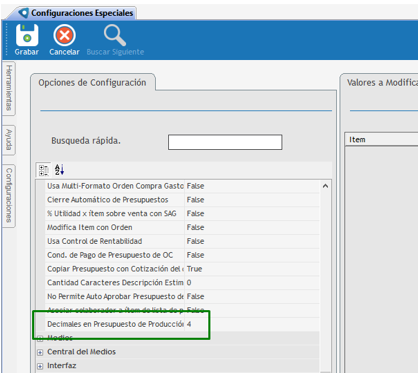Click value 0 of Cantidad Caracteres Descripción
Viewport: 418px width, 373px height.
click(189, 283)
